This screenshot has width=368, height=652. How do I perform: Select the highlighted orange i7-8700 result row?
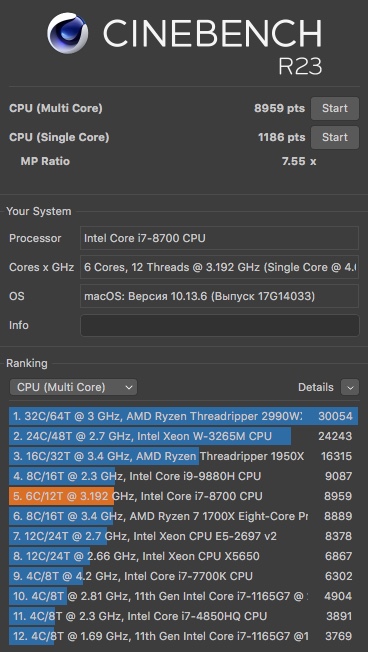click(x=183, y=496)
